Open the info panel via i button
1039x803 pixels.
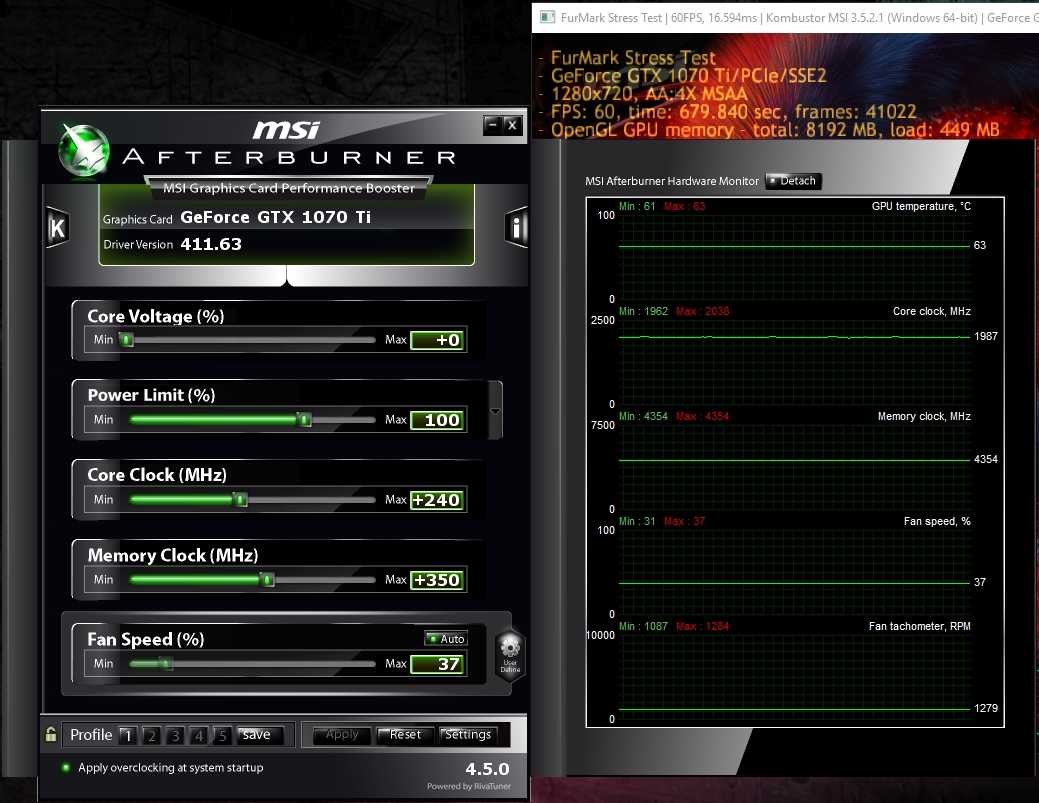[517, 227]
